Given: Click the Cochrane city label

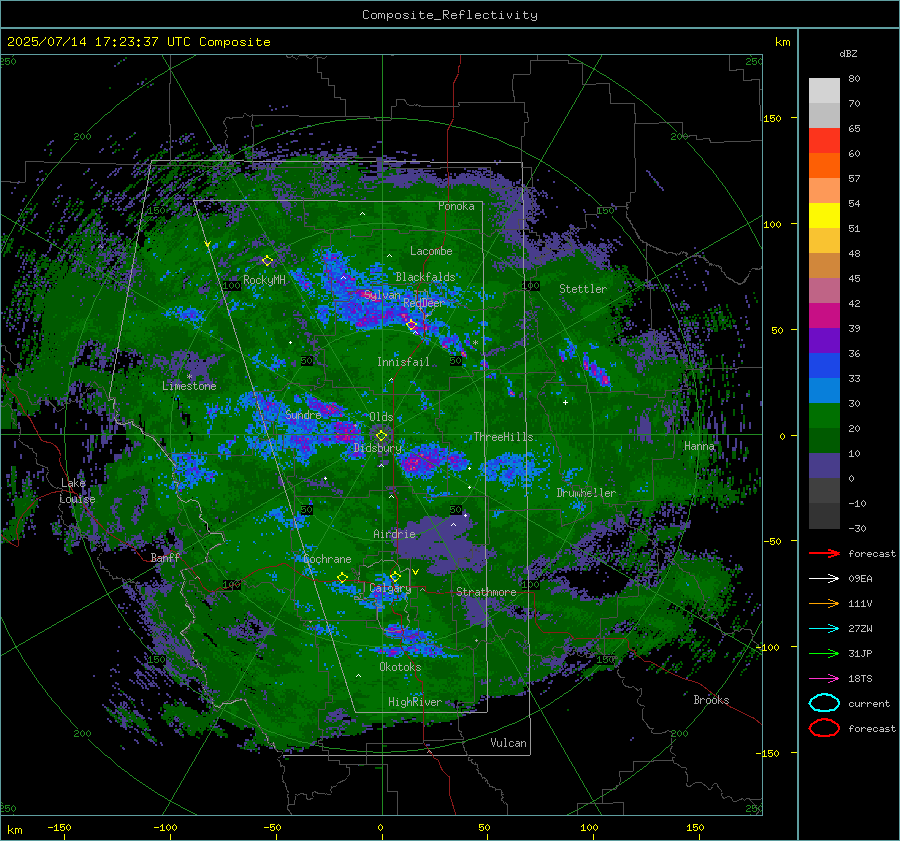Looking at the screenshot, I should [x=327, y=559].
